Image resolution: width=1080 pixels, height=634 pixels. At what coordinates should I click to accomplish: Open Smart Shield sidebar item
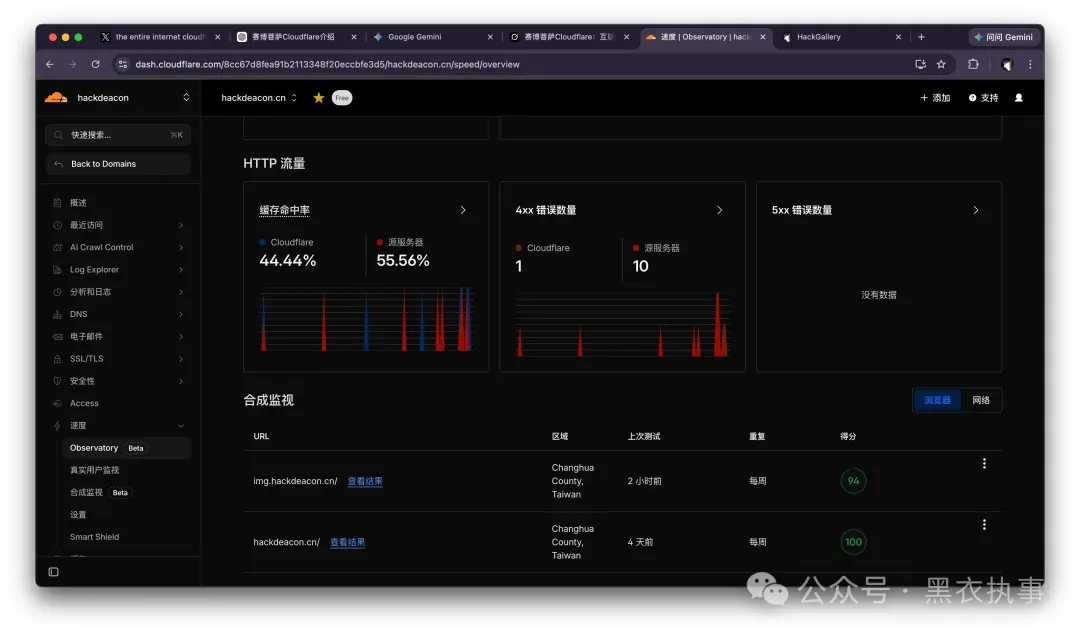(94, 537)
